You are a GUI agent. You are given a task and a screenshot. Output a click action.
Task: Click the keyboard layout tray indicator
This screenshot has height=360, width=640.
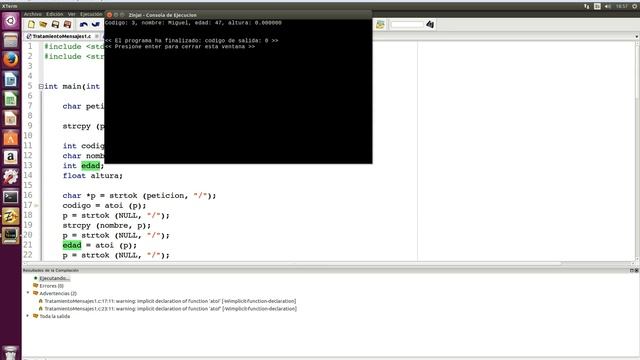coord(597,6)
